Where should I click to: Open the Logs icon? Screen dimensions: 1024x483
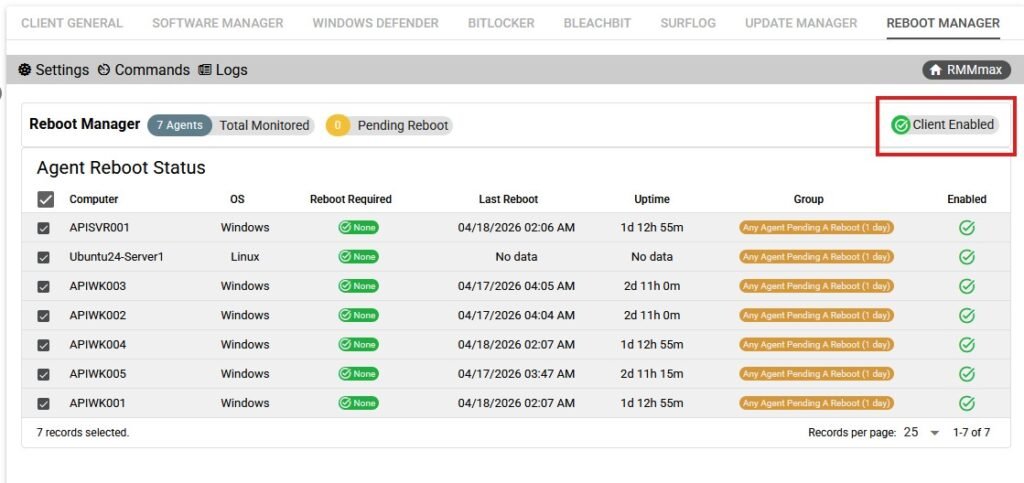click(205, 70)
